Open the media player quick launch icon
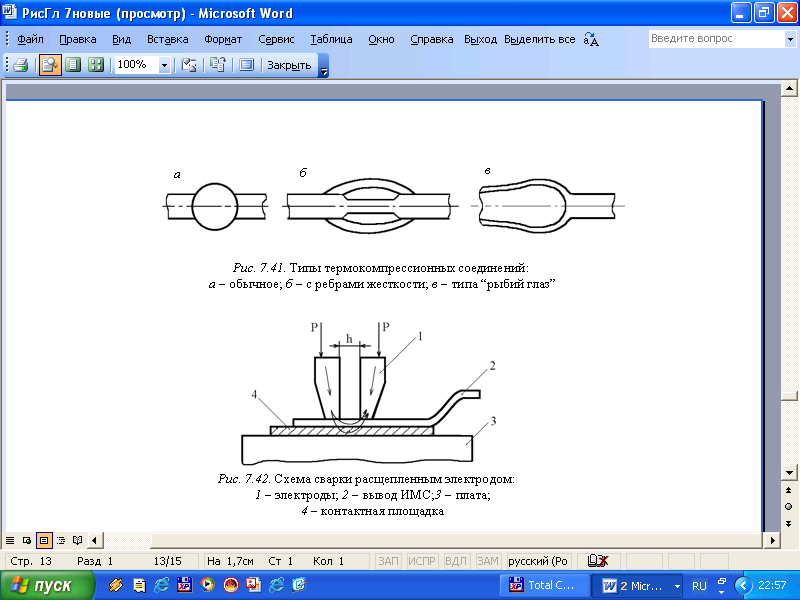800x600 pixels. tap(207, 585)
